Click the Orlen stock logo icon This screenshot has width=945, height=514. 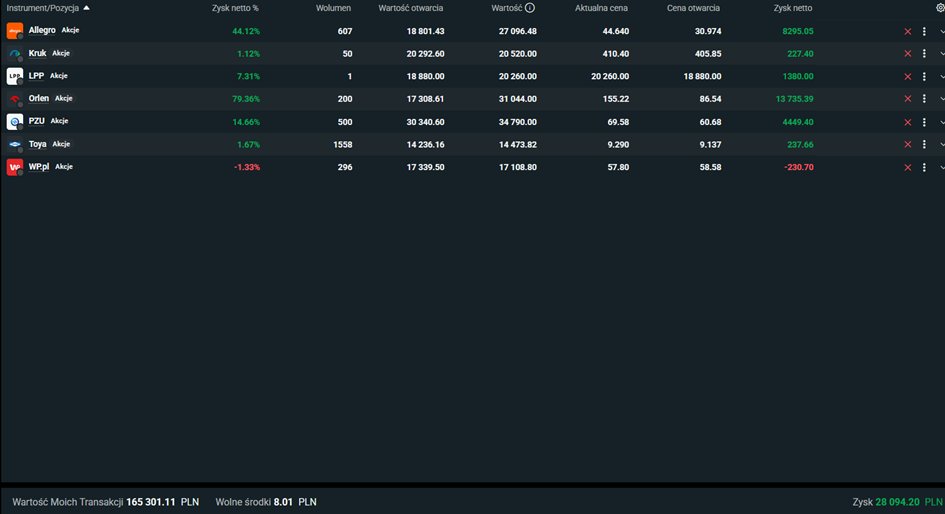point(14,99)
